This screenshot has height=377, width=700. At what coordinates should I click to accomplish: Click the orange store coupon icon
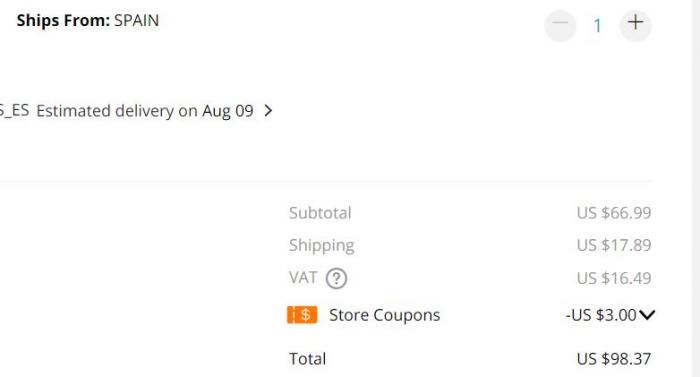pyautogui.click(x=302, y=314)
